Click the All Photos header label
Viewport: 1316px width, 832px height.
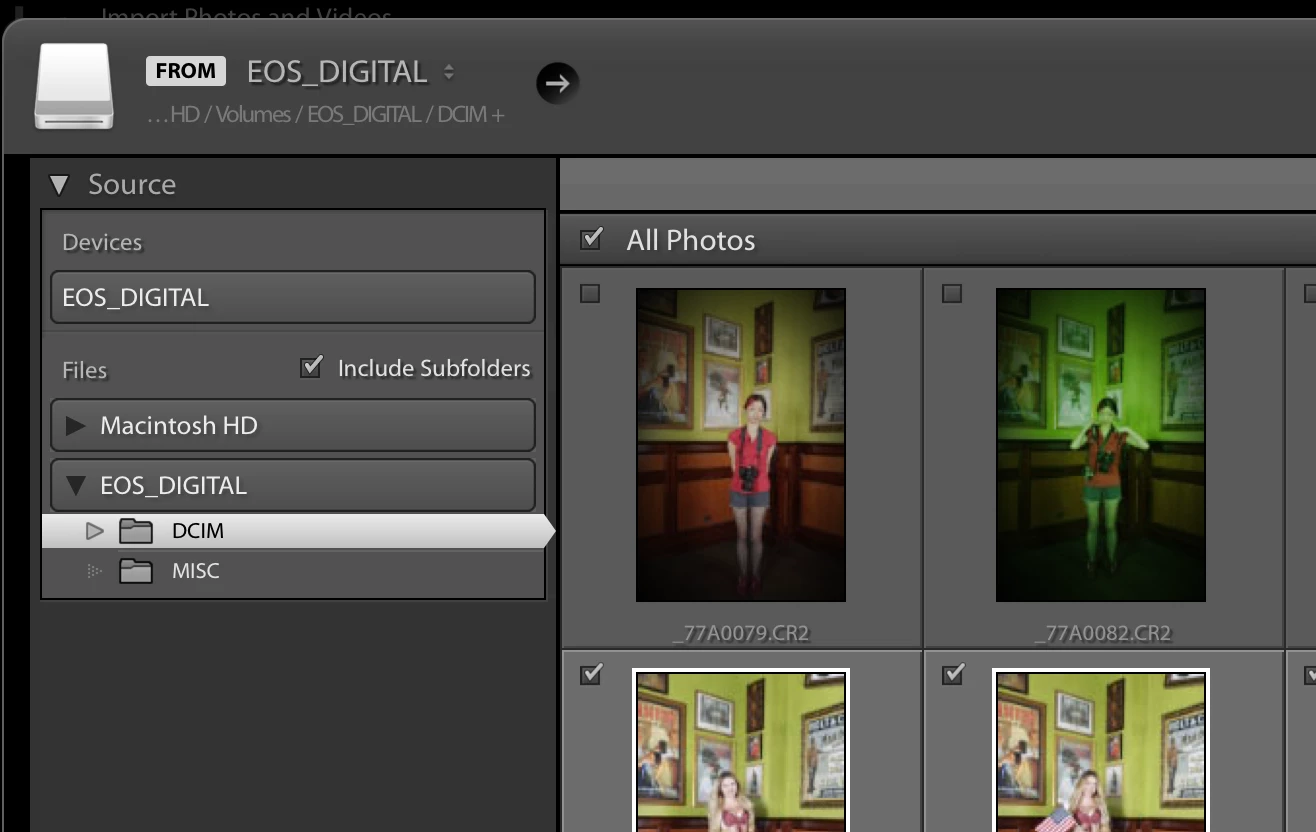[691, 240]
